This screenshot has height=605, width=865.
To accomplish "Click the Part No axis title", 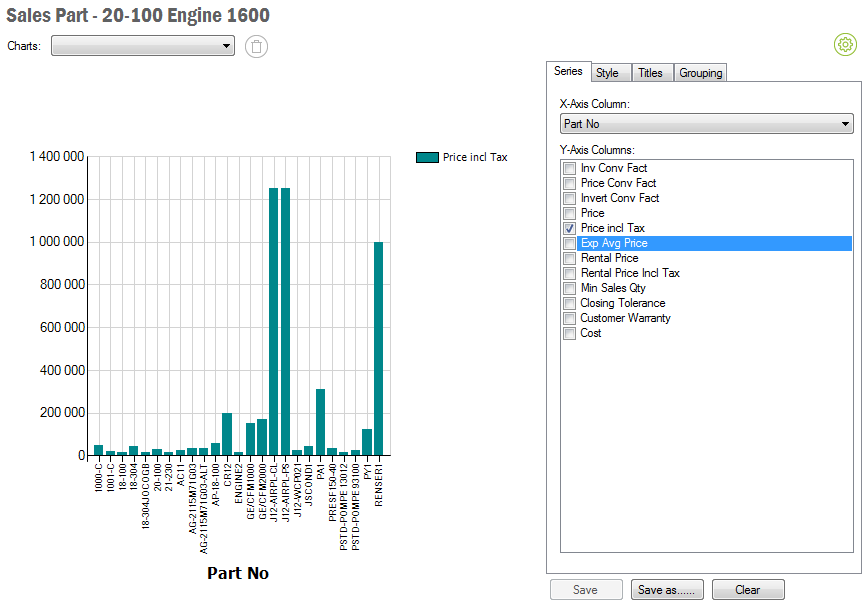I will [238, 573].
